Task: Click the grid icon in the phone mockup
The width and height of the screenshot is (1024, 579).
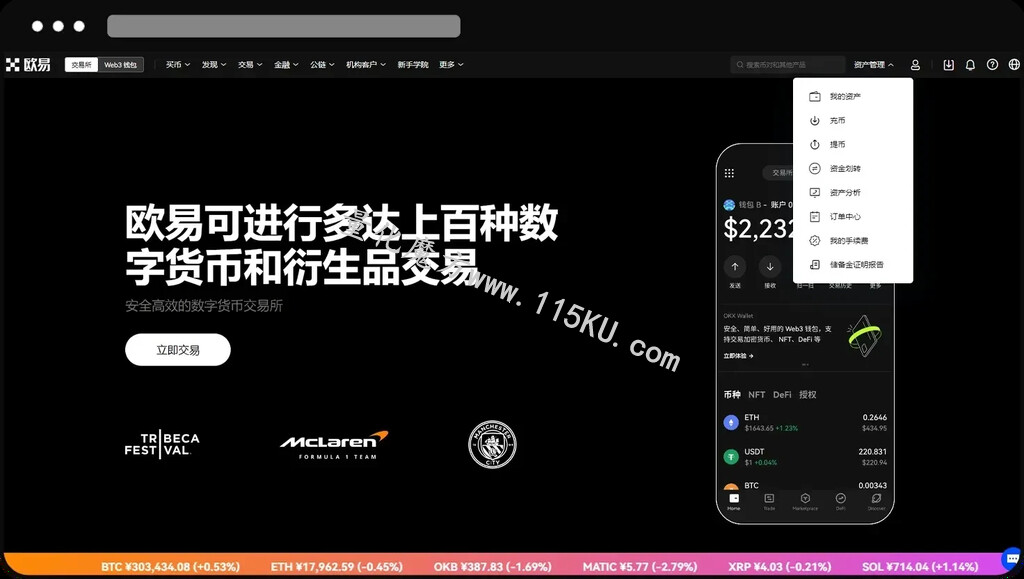Action: [729, 173]
